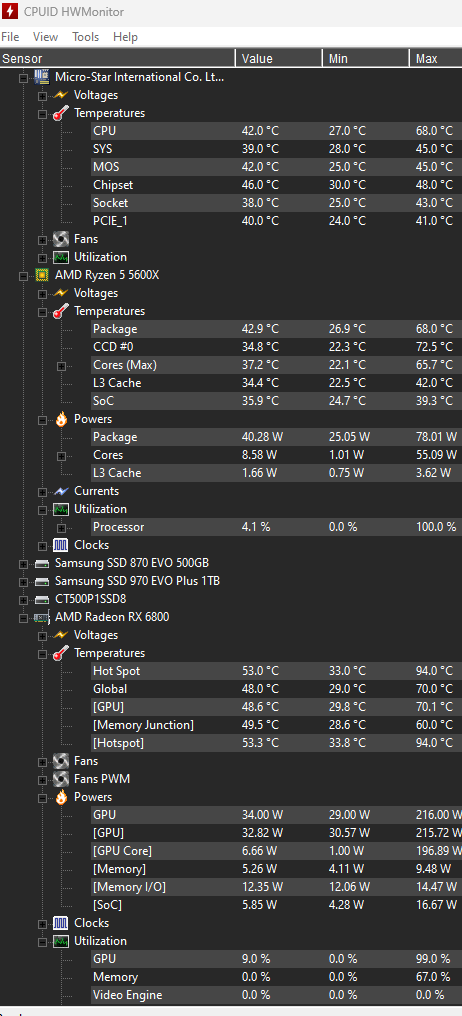Image resolution: width=462 pixels, height=1016 pixels.
Task: Click the 78.01 W package max value
Action: (x=436, y=437)
